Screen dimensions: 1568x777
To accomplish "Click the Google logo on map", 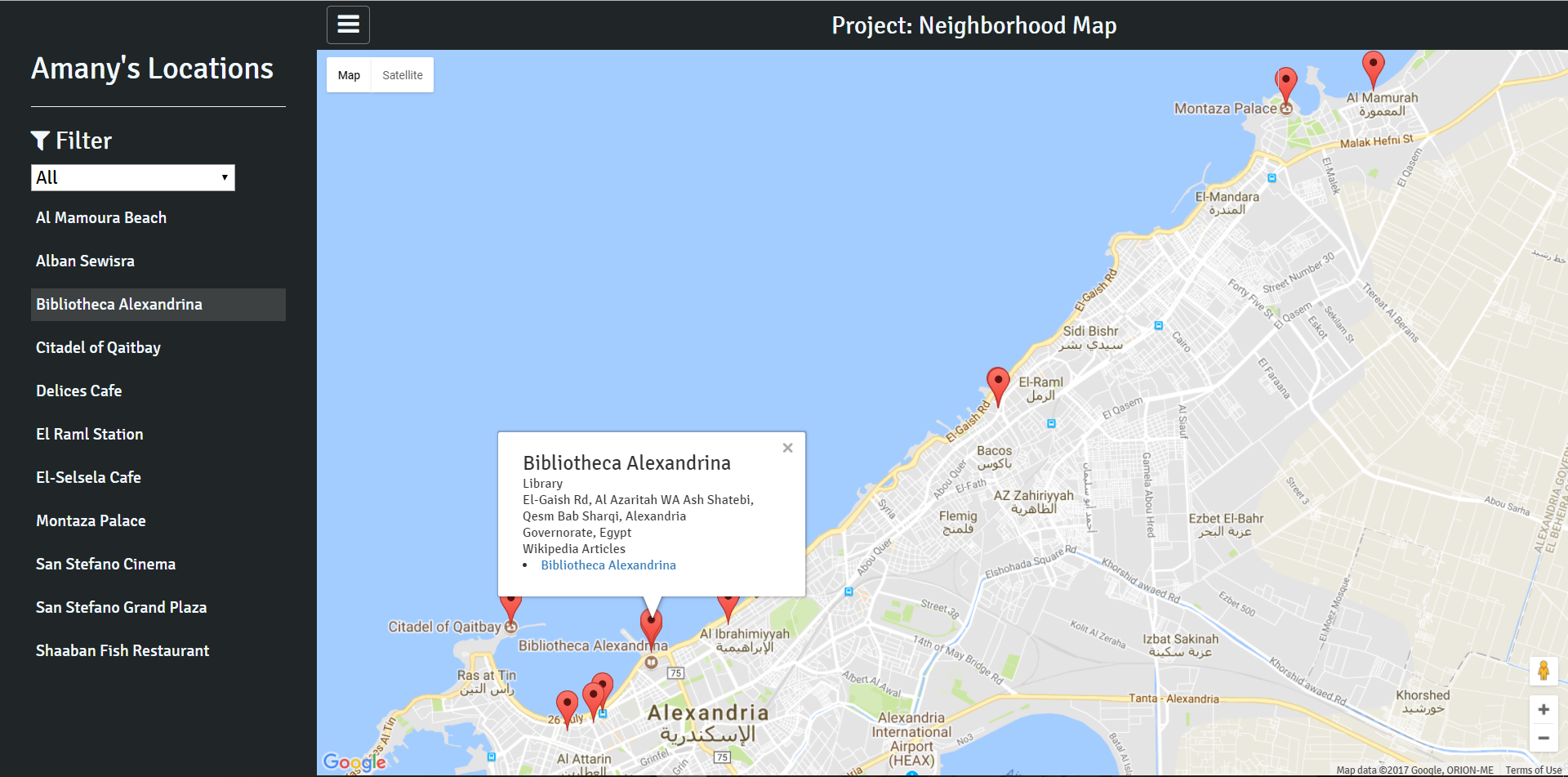I will coord(354,762).
